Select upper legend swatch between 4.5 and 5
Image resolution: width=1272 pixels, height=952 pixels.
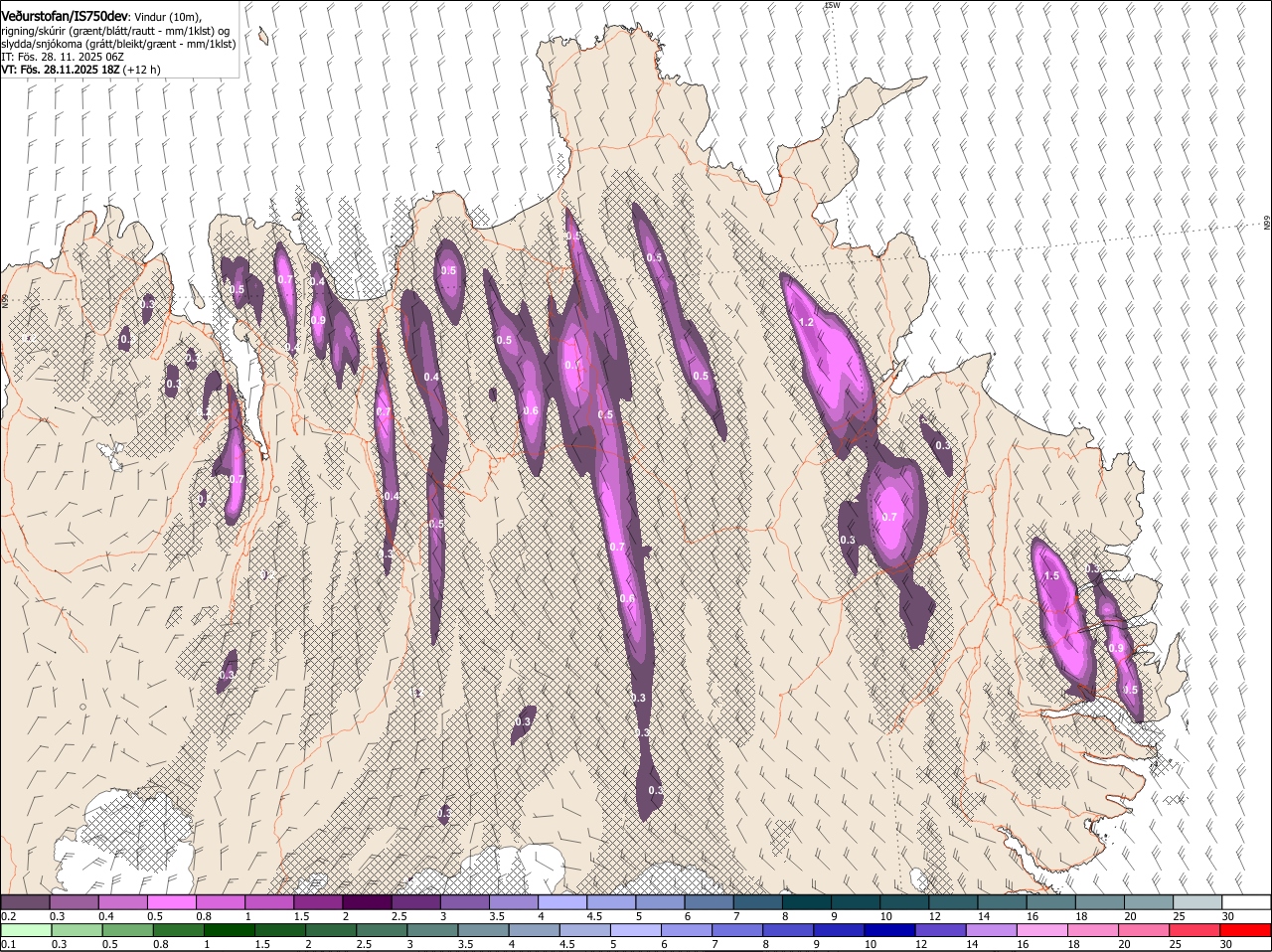click(x=611, y=902)
